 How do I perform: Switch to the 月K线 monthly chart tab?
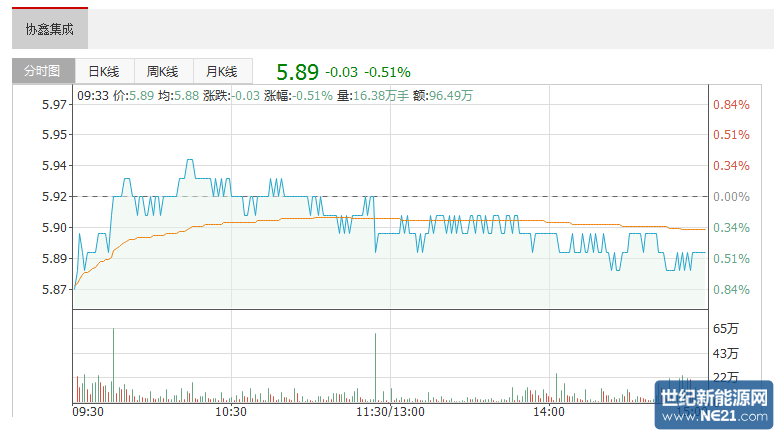click(221, 71)
